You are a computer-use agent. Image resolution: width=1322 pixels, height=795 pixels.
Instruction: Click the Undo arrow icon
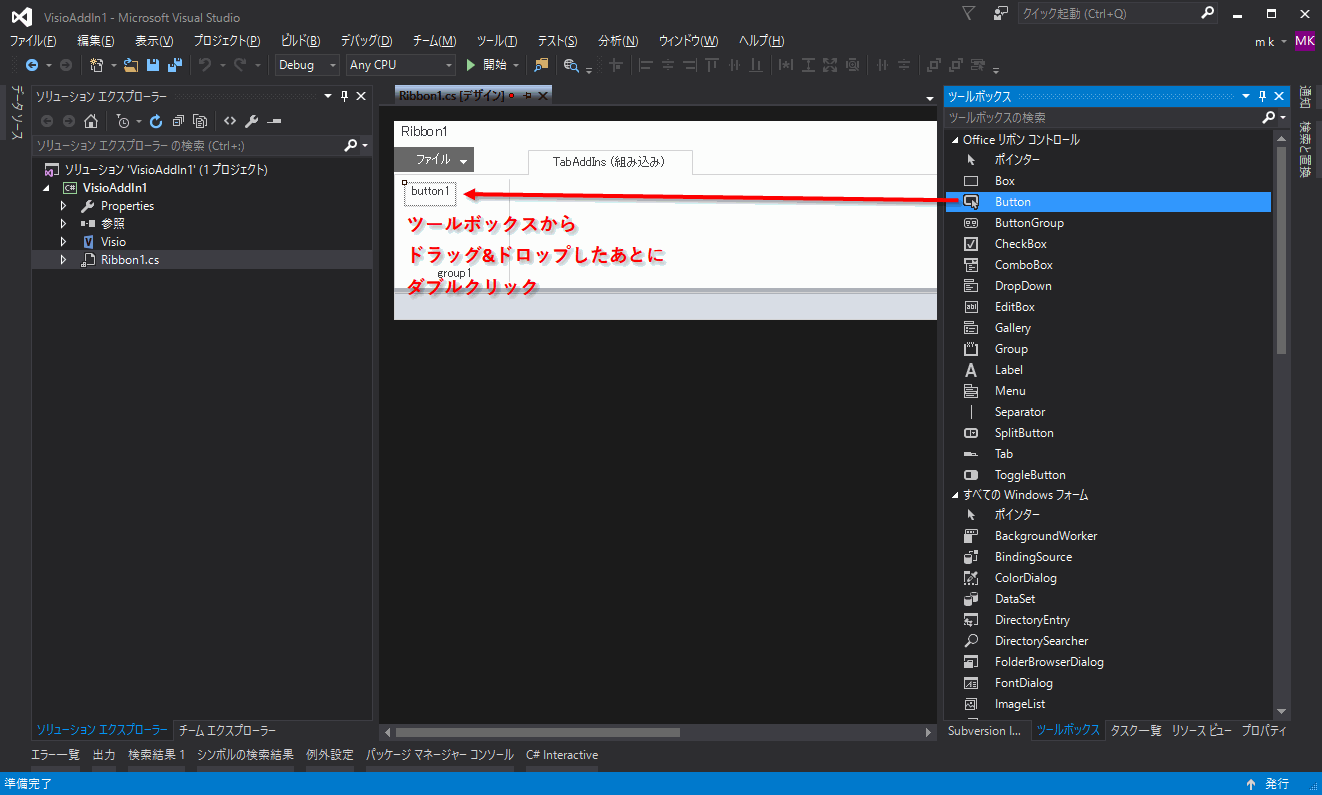(205, 65)
